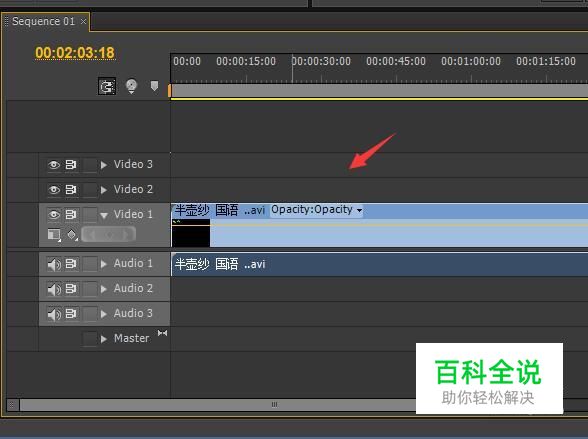The height and width of the screenshot is (439, 588).
Task: Click the work area bar
Action: 380,91
